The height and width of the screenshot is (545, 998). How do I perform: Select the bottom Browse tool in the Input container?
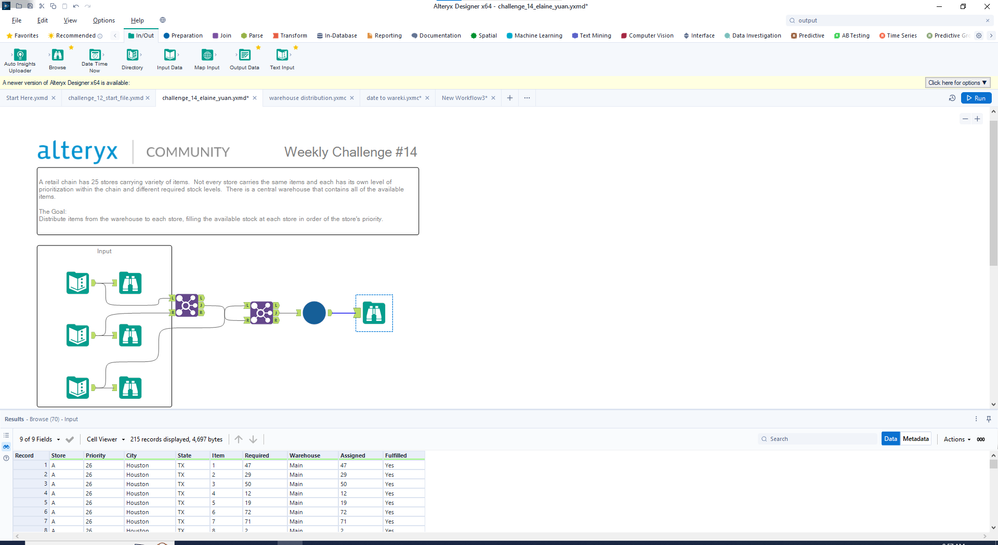tap(130, 387)
